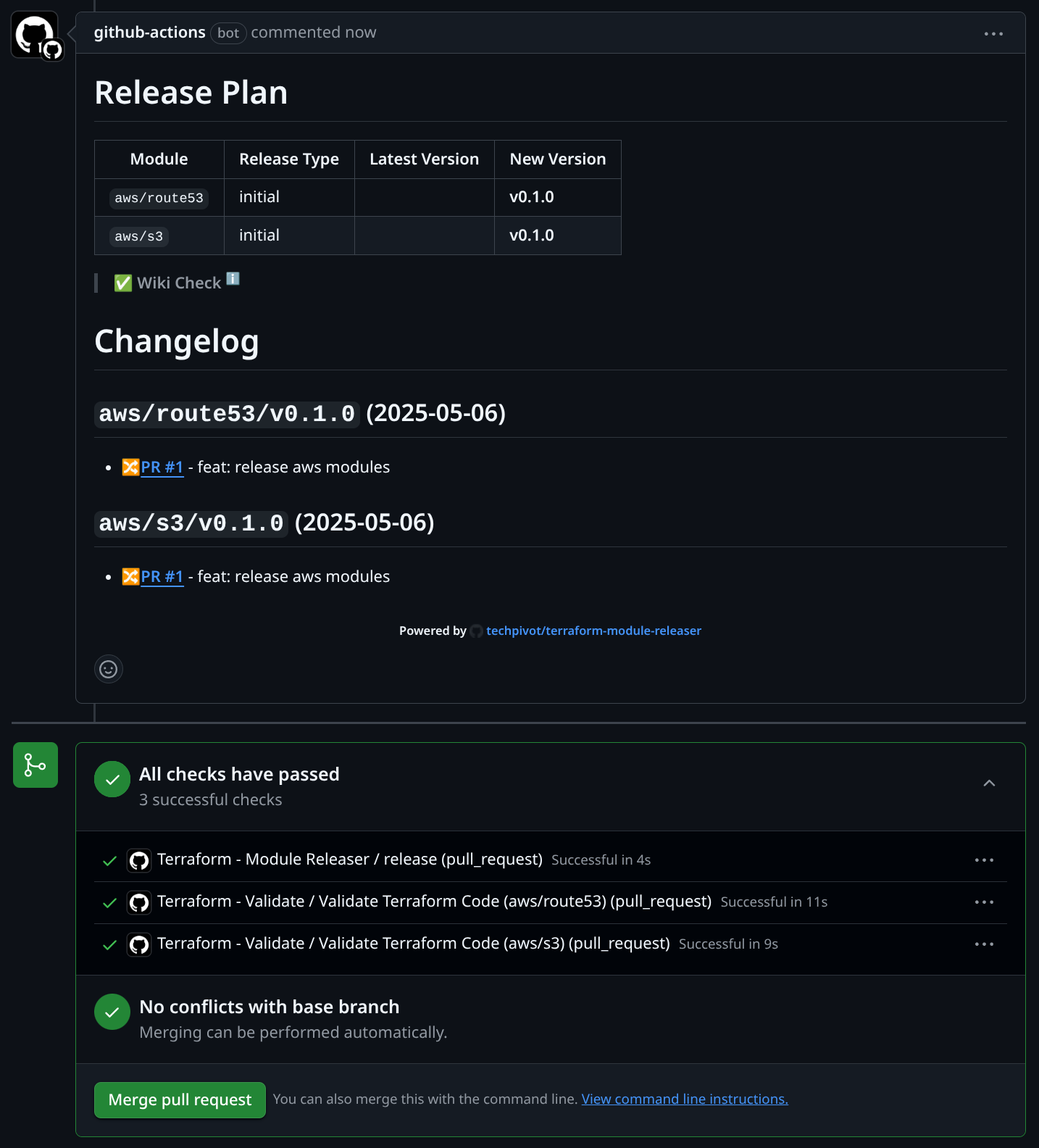Click the 3 successful checks text
1039x1148 pixels.
click(x=211, y=800)
